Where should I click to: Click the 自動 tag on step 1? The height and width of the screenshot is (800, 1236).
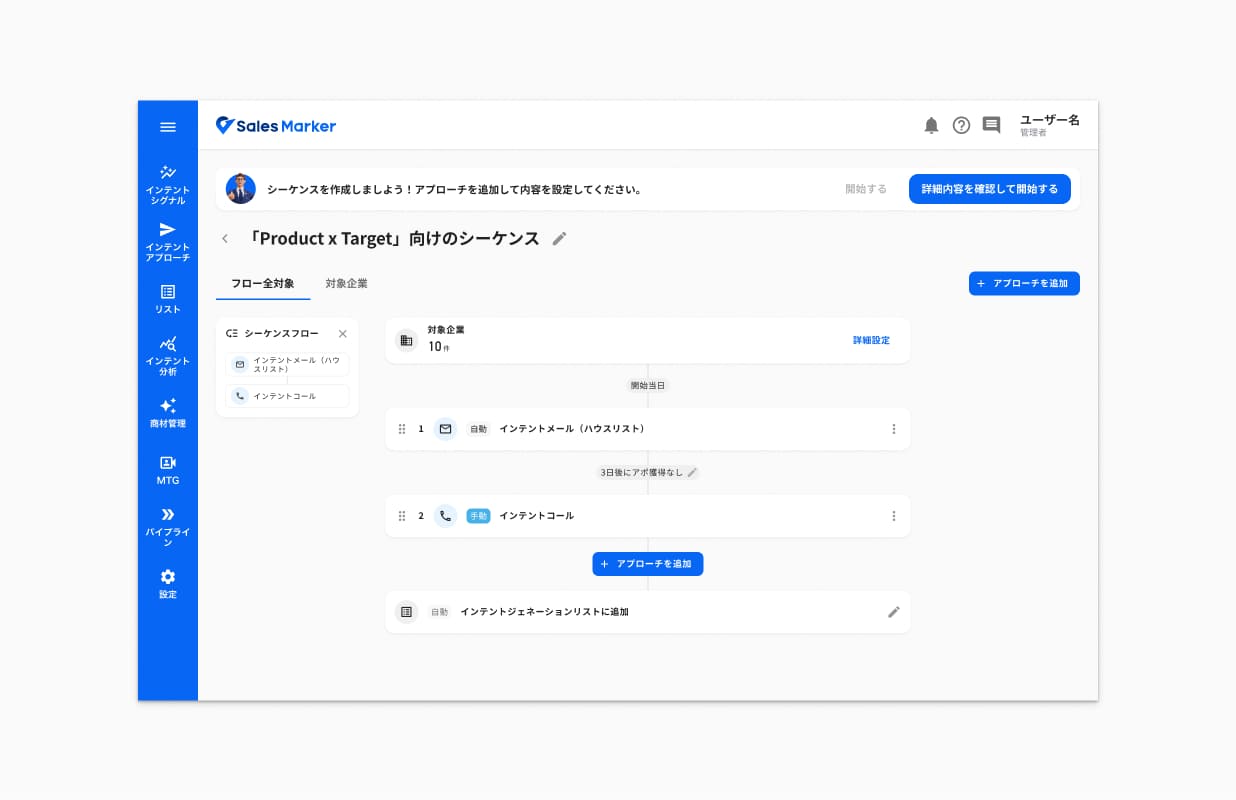478,429
